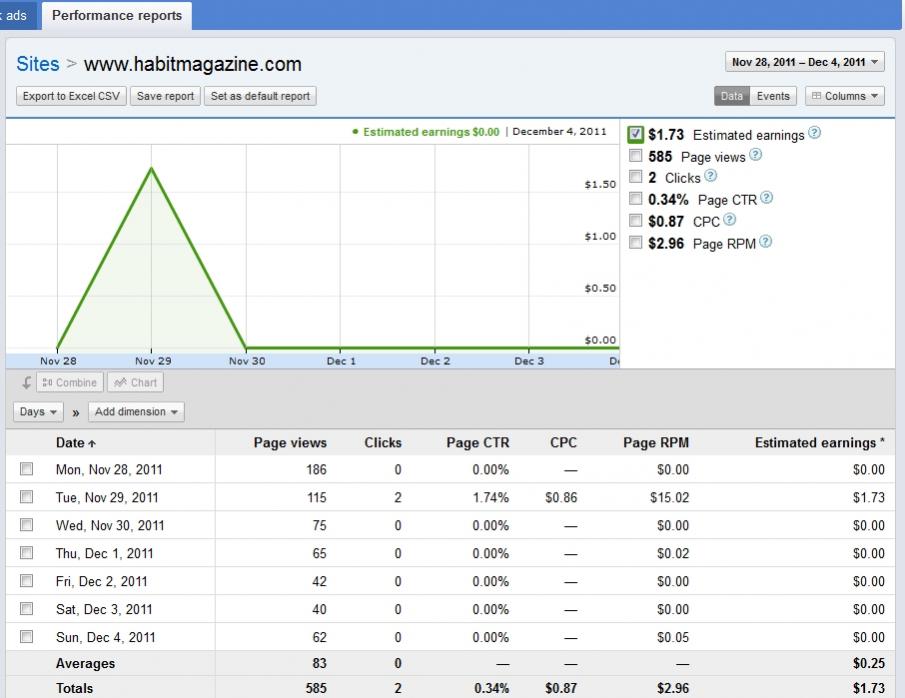Screen dimensions: 905x698
Task: Enable Page CTR metric checkbox
Action: (x=635, y=199)
